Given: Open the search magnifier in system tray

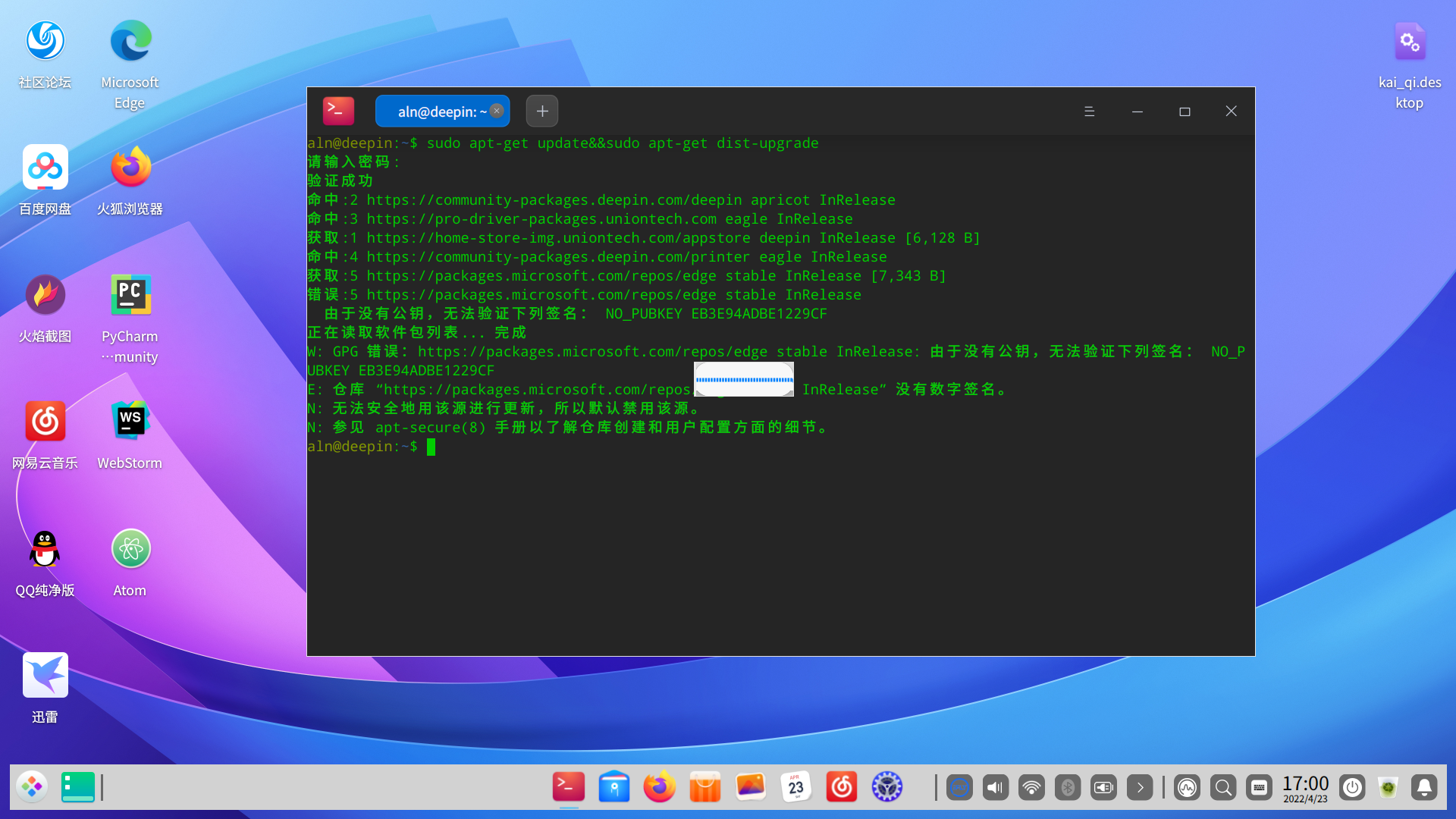Looking at the screenshot, I should click(x=1223, y=787).
